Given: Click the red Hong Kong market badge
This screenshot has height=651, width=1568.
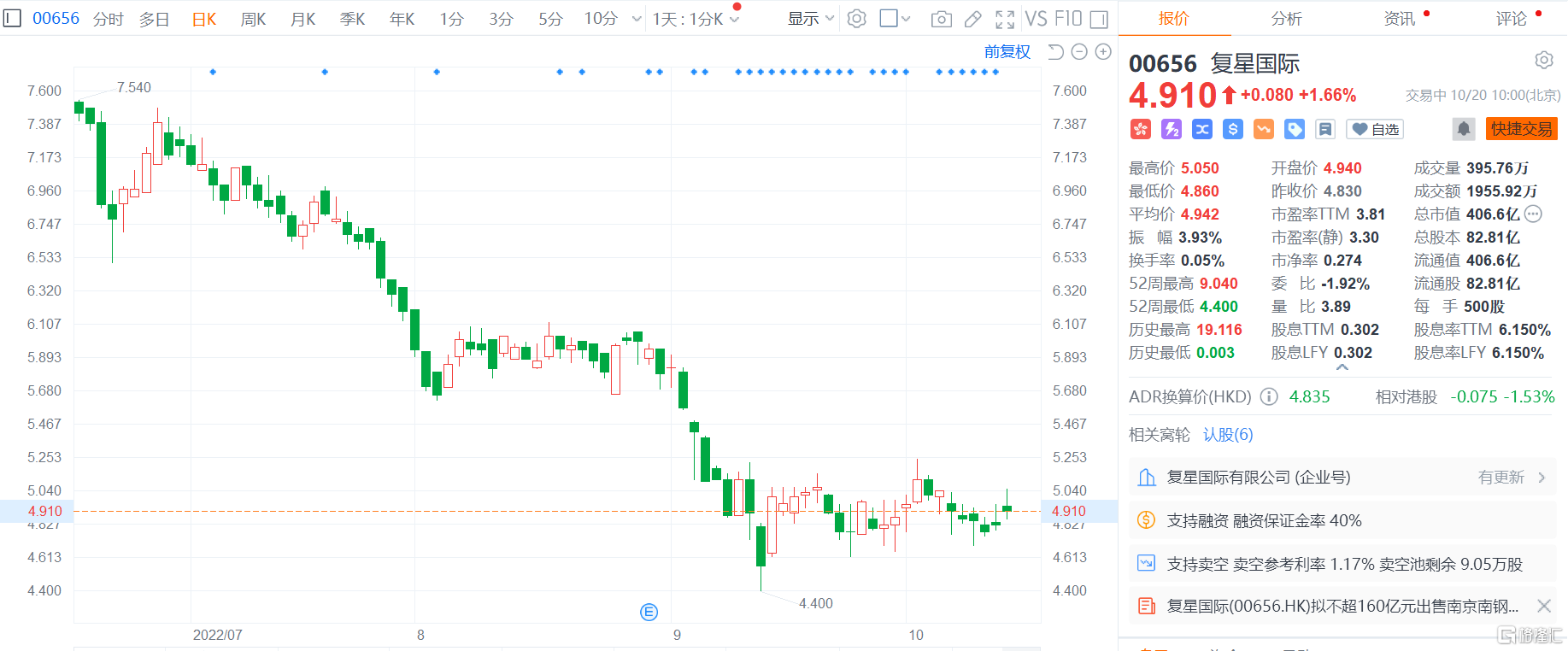Looking at the screenshot, I should pos(1141,129).
